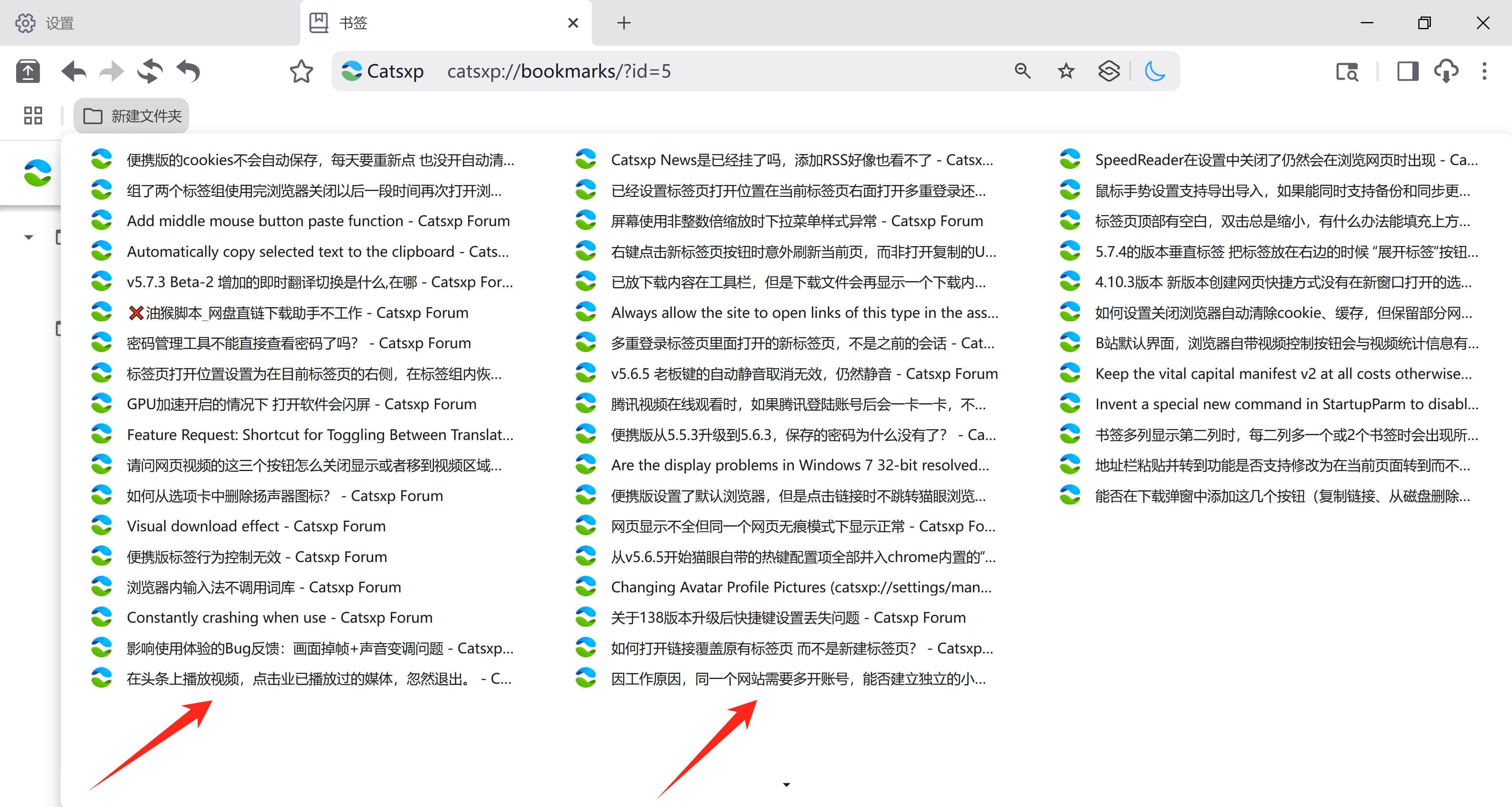Click favicon beside 如何从选项卡中删除扬声器图标

pyautogui.click(x=102, y=495)
